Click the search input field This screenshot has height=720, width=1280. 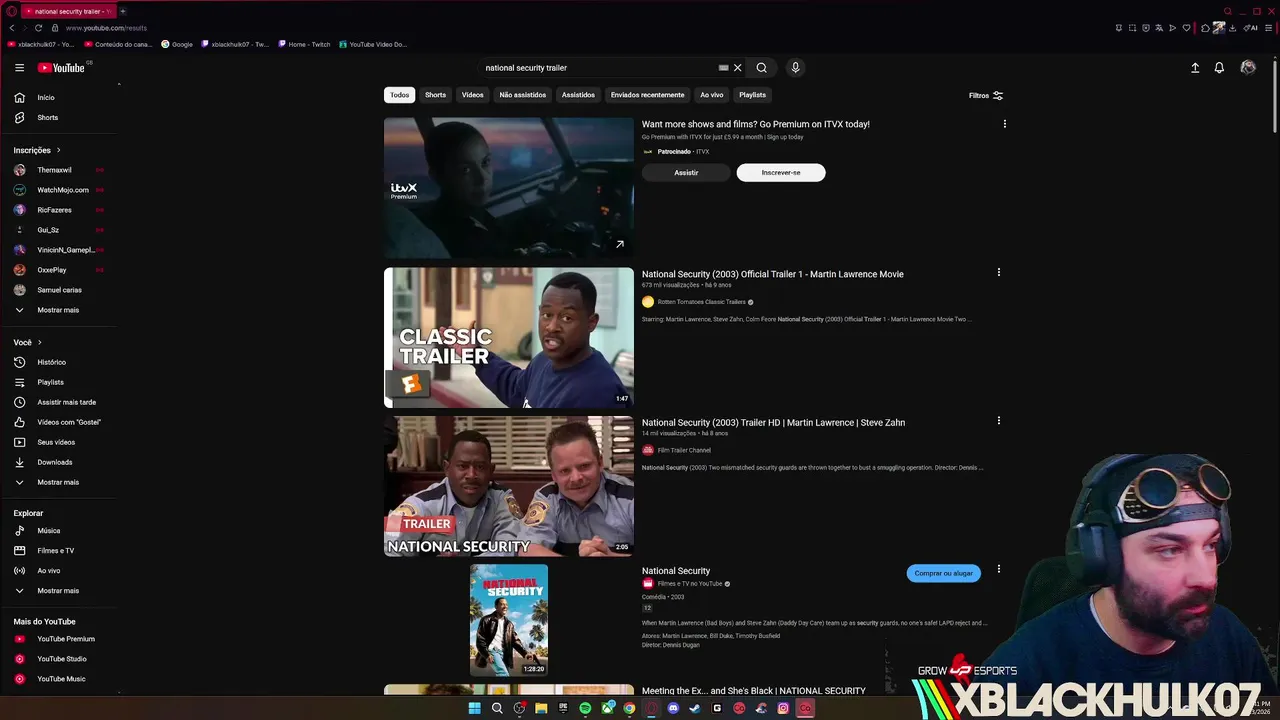598,68
